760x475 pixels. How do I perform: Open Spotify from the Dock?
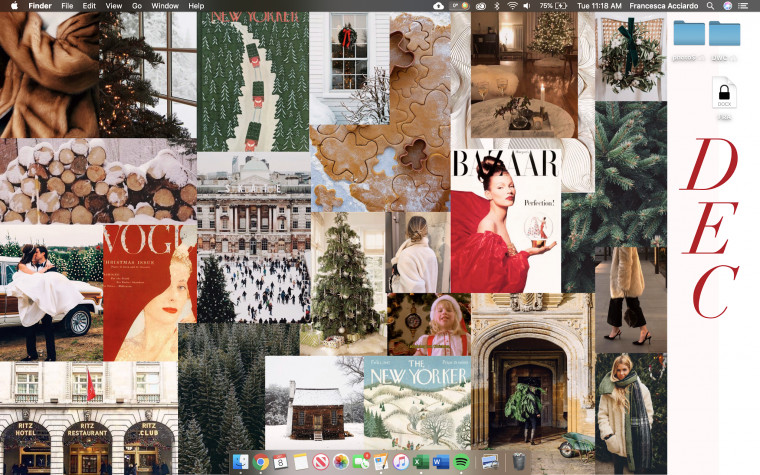point(461,462)
